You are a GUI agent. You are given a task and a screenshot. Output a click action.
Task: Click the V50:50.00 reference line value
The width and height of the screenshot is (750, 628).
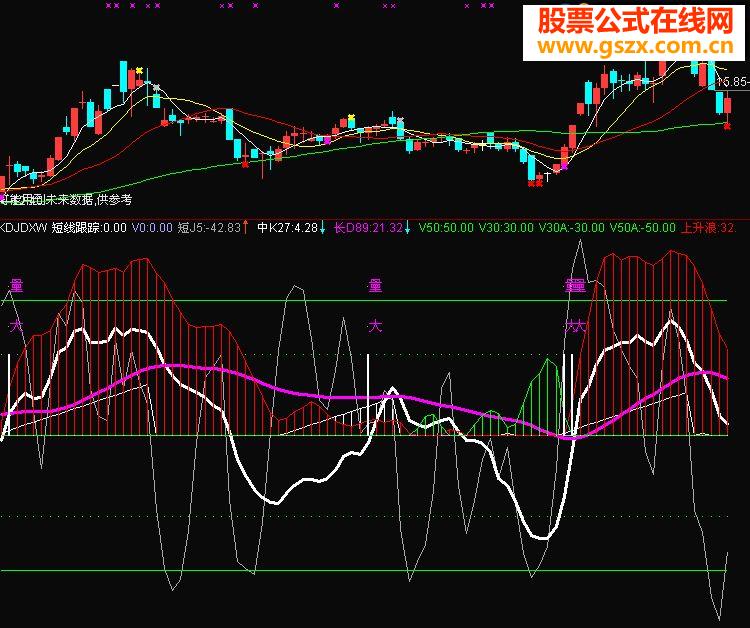click(x=446, y=228)
